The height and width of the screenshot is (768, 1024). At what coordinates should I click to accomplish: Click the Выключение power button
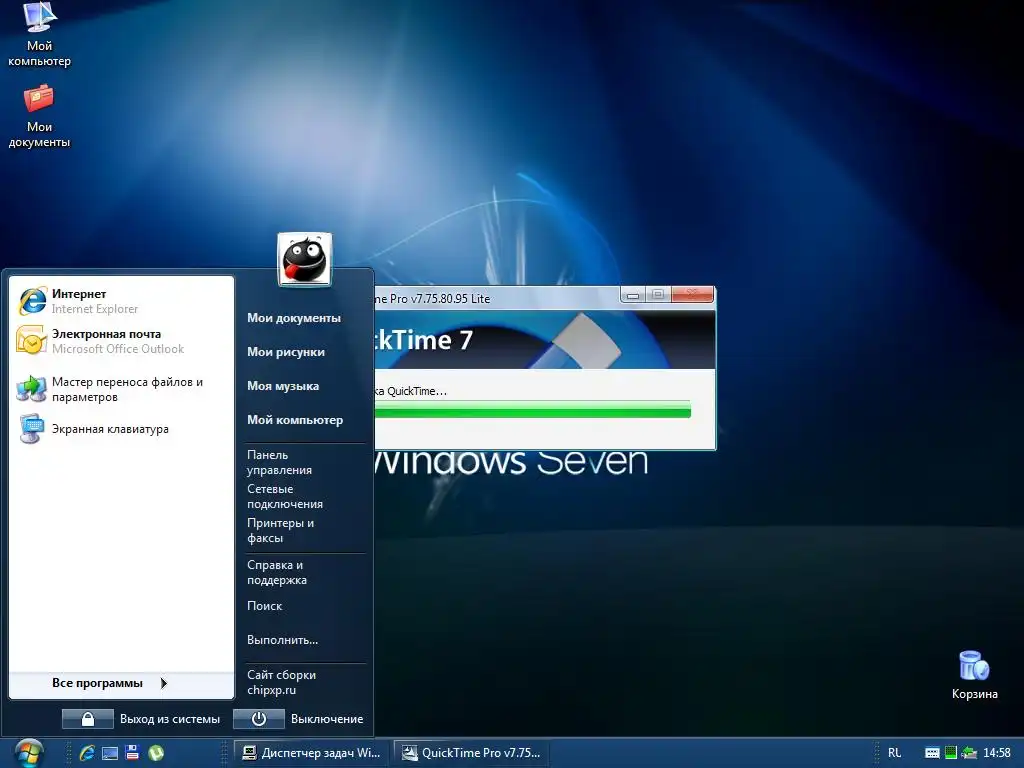tap(259, 719)
